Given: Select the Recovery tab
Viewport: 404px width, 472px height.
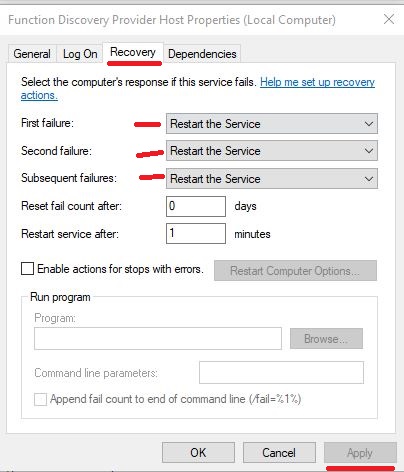Looking at the screenshot, I should click(x=133, y=52).
